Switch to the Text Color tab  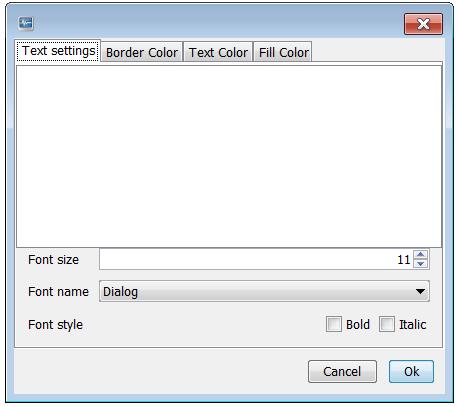(218, 52)
